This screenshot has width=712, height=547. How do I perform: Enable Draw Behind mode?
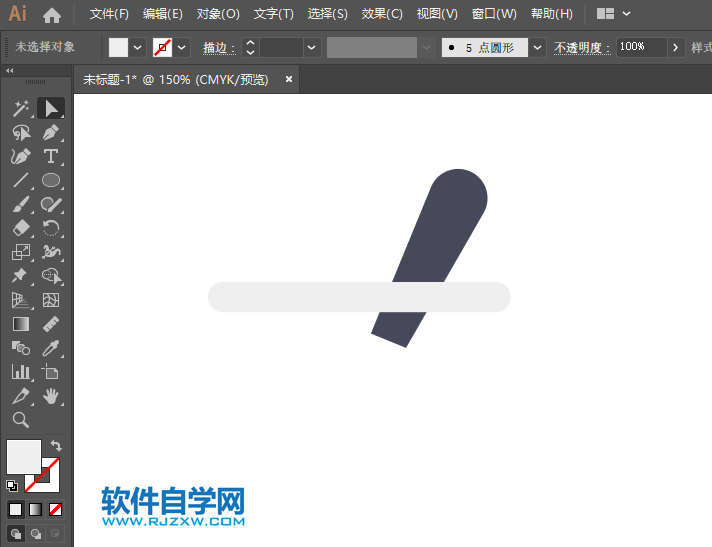tap(35, 533)
